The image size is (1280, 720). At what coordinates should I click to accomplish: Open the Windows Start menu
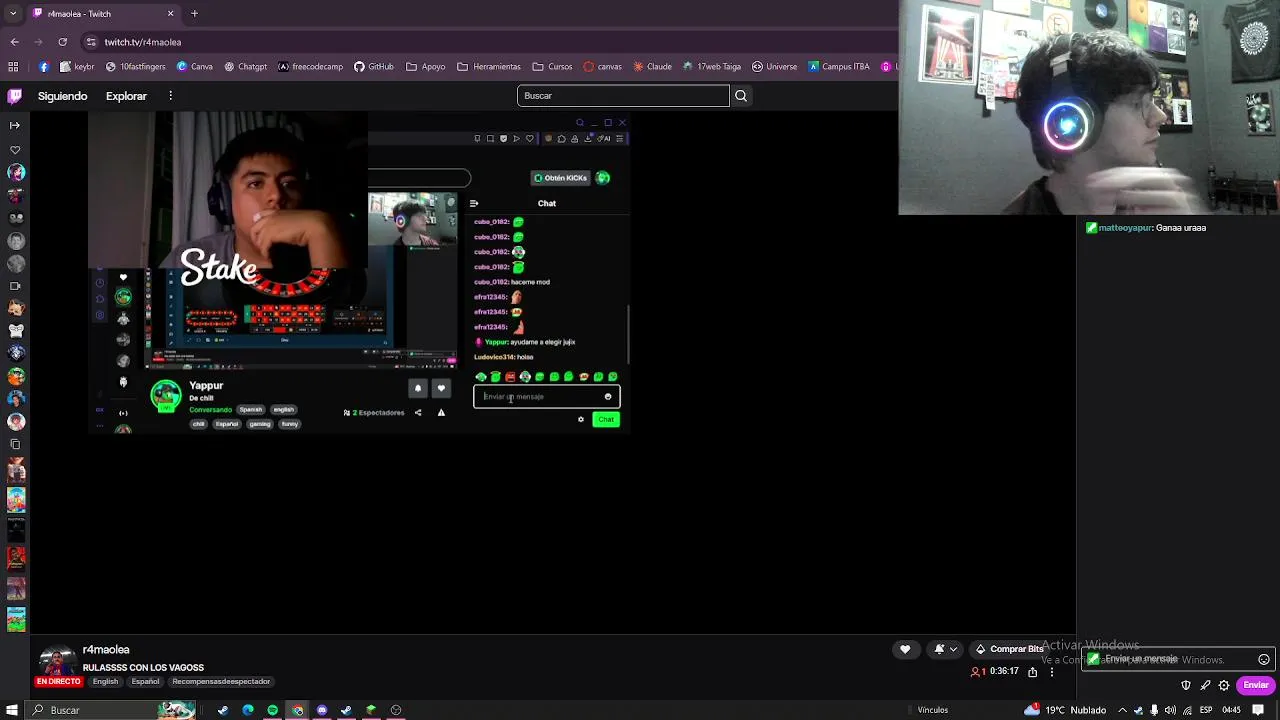[x=13, y=710]
